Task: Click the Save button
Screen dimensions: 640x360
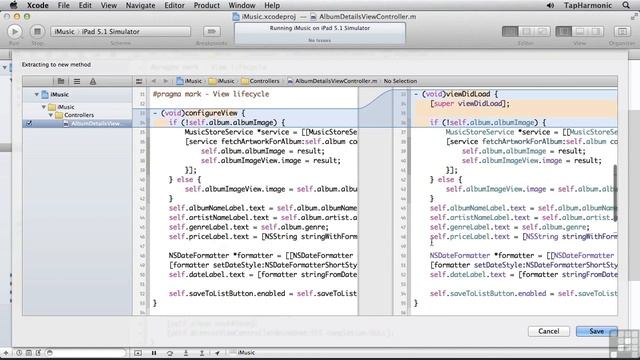Action: 596,331
